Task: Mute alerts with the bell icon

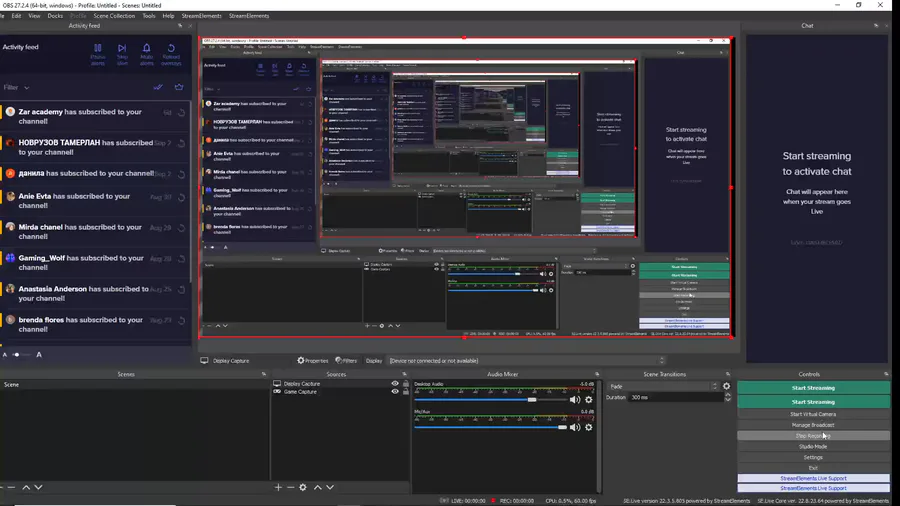Action: pyautogui.click(x=146, y=55)
